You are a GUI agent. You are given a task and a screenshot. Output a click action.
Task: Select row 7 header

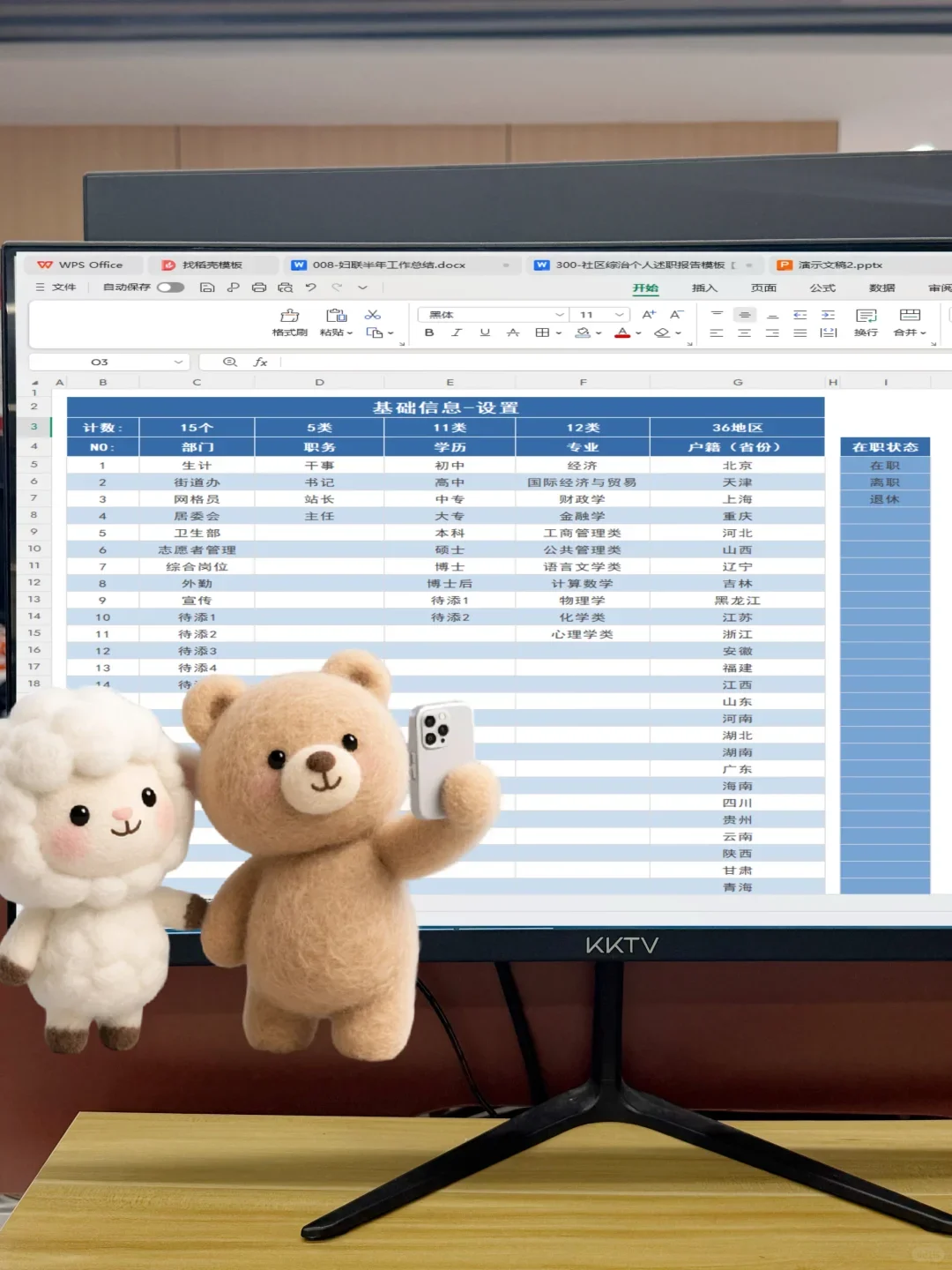(34, 498)
